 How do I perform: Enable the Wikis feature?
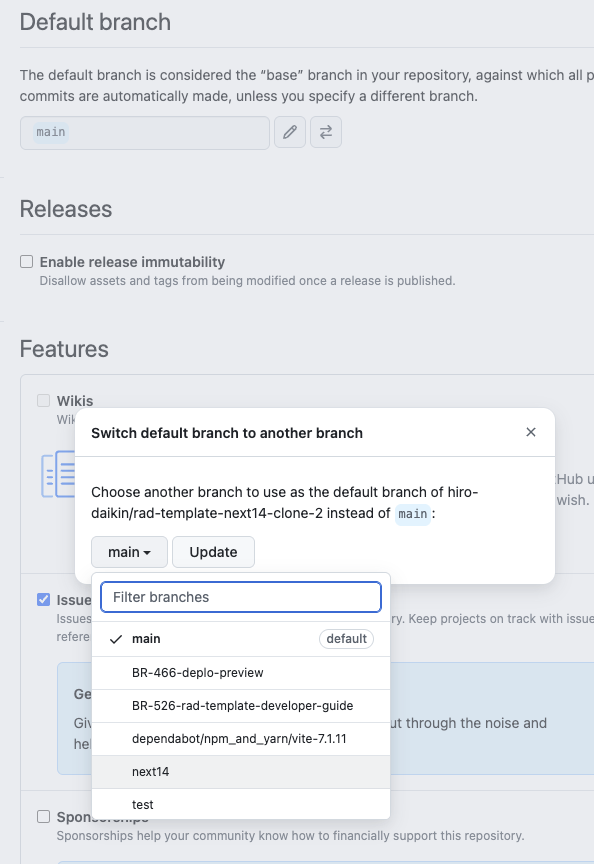[43, 400]
